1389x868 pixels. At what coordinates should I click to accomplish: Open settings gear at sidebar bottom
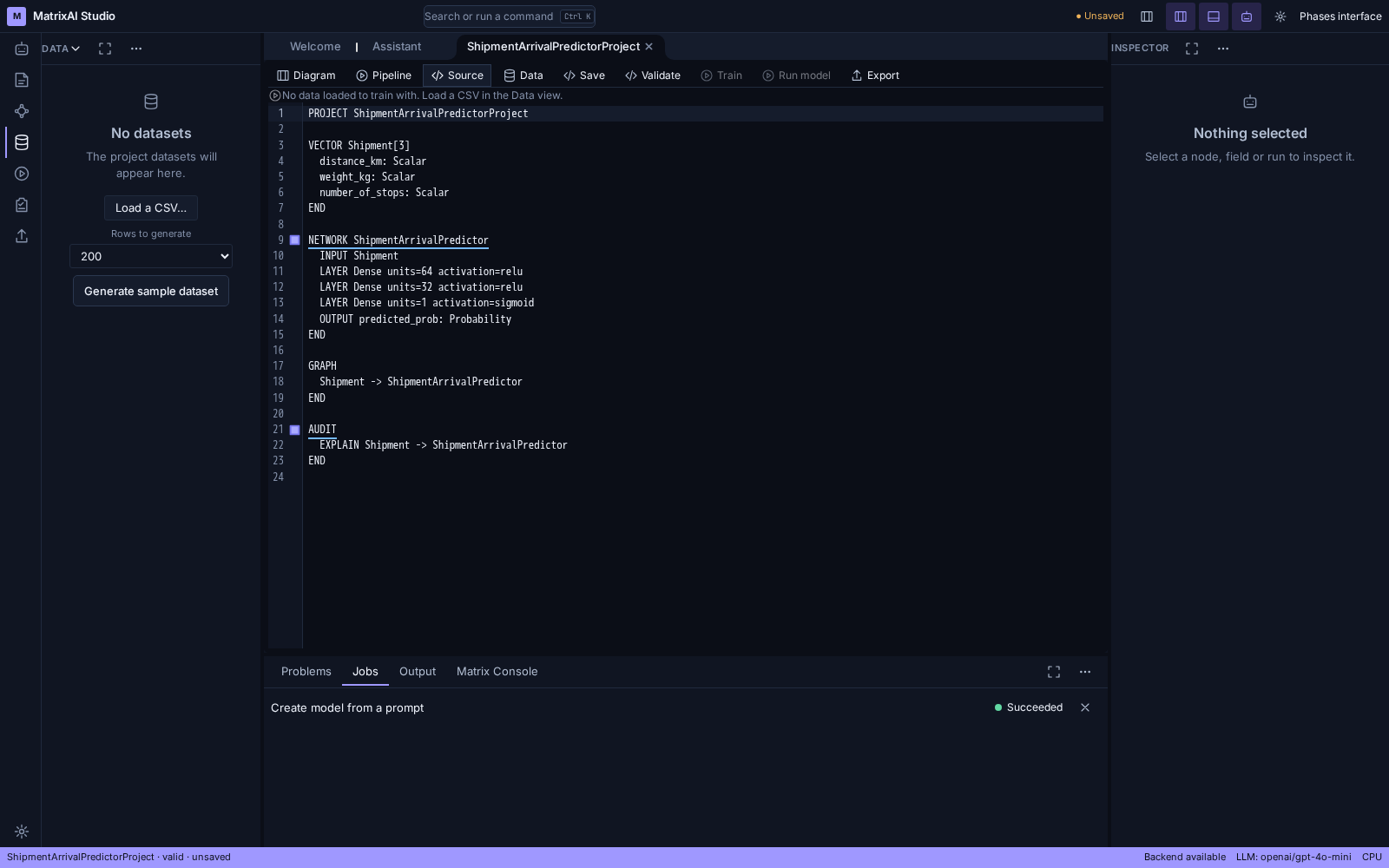pyautogui.click(x=22, y=832)
